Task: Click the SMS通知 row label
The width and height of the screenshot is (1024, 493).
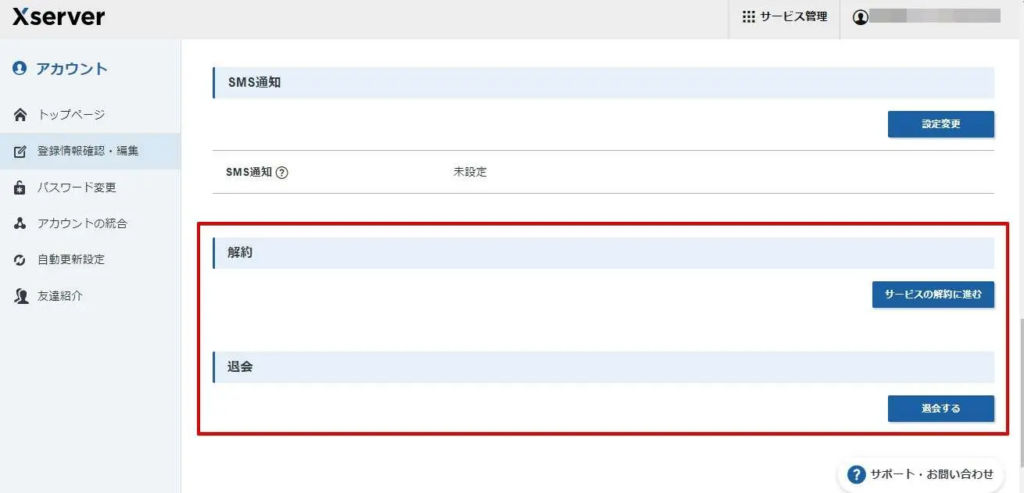Action: (248, 173)
